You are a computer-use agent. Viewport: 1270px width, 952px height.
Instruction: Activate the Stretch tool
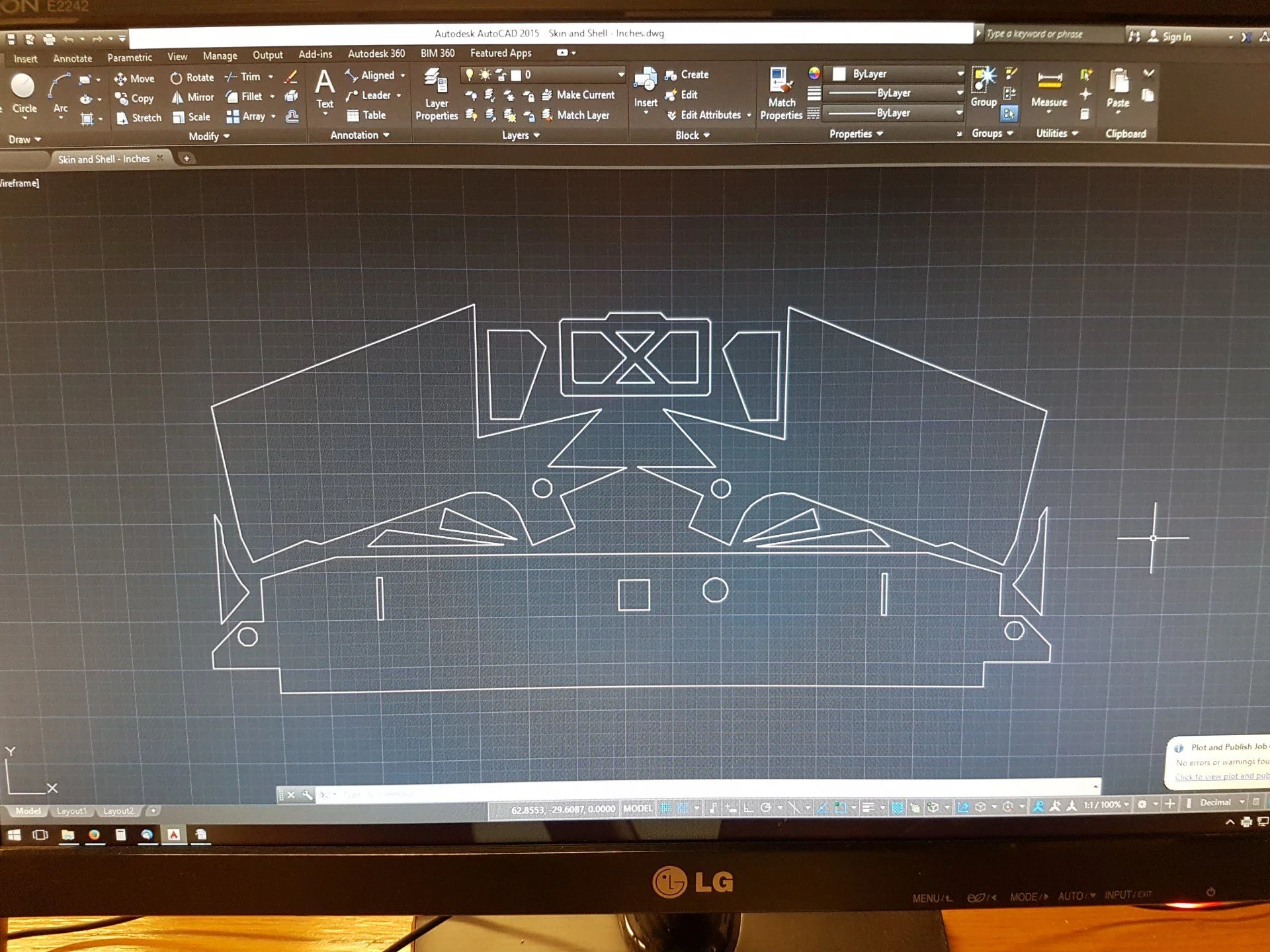[x=139, y=118]
